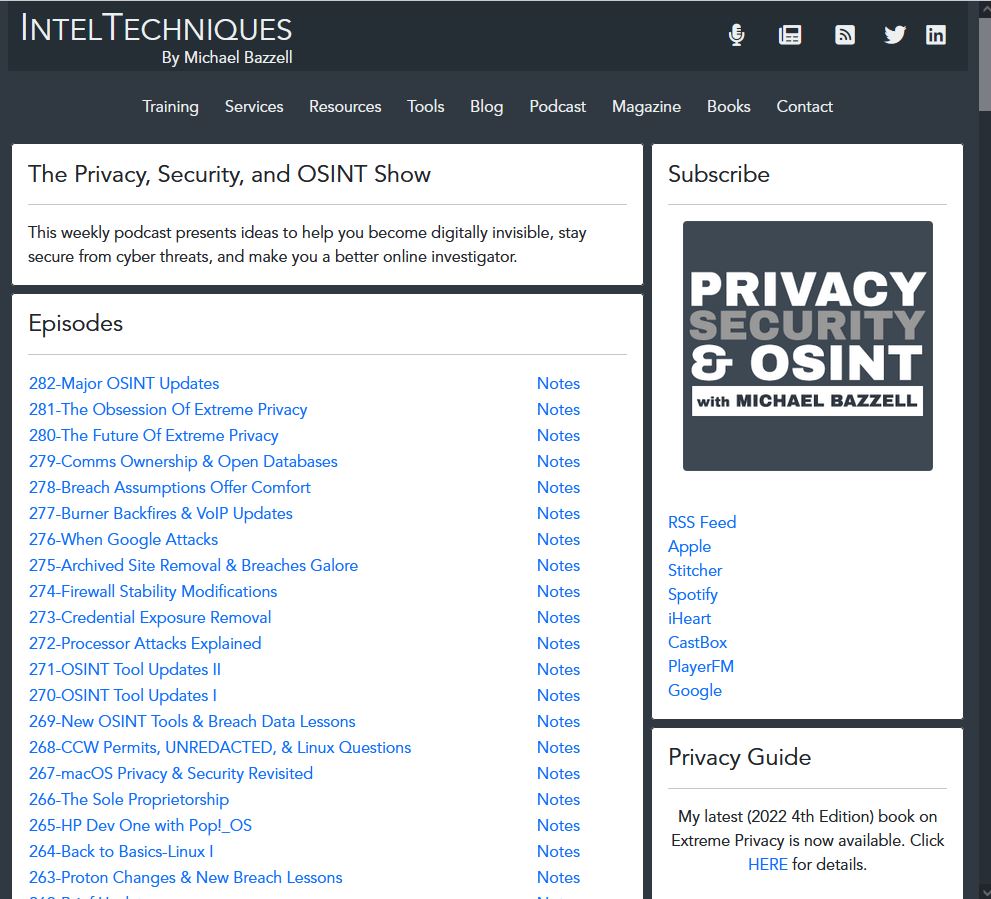Open the LinkedIn icon in header
Screen dimensions: 991x899
click(x=936, y=35)
